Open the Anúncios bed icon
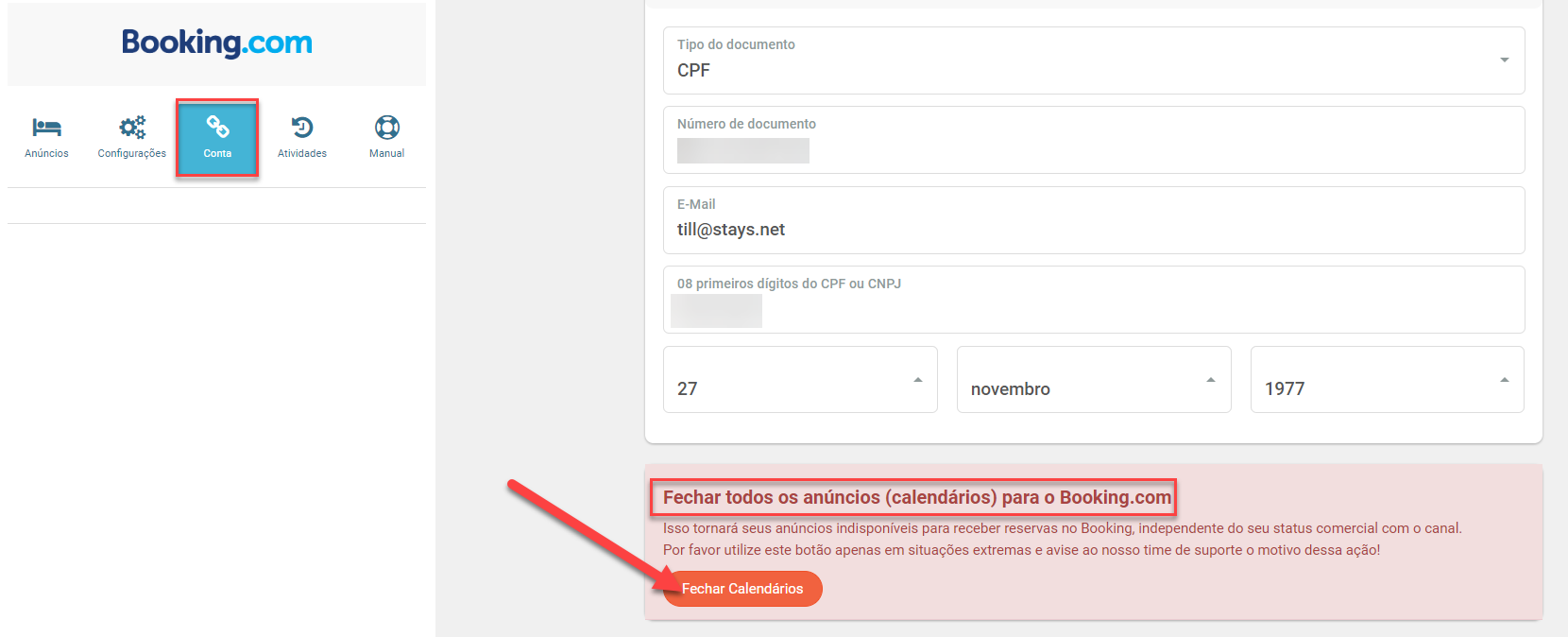 46,128
